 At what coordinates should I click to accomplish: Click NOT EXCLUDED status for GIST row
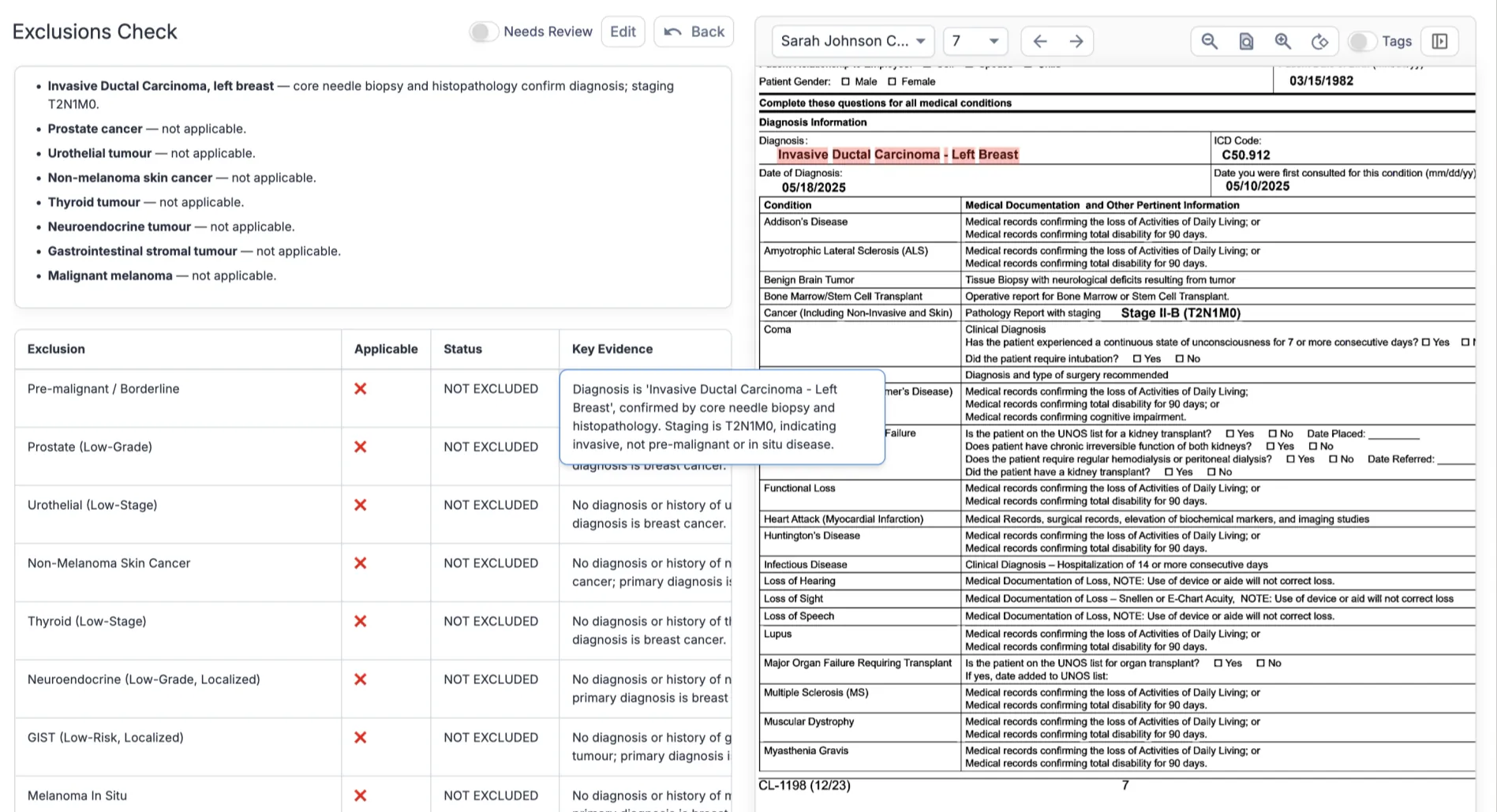point(491,738)
